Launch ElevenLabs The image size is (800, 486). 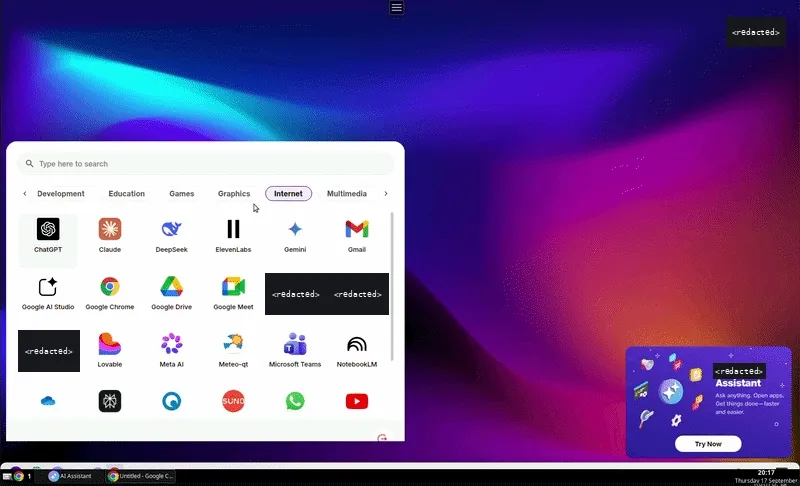[x=233, y=236]
